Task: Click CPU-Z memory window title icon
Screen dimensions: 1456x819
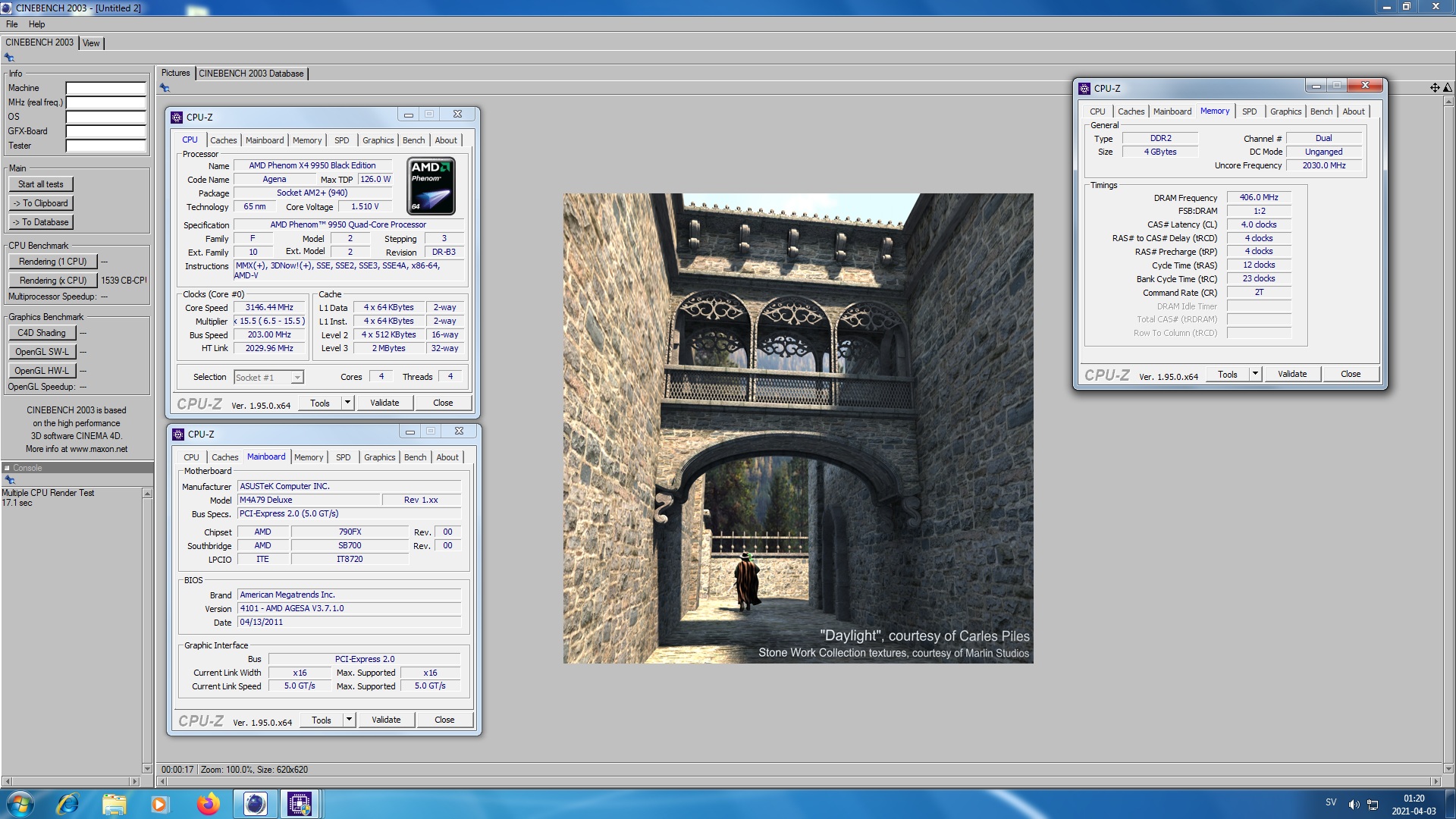Action: (1084, 88)
